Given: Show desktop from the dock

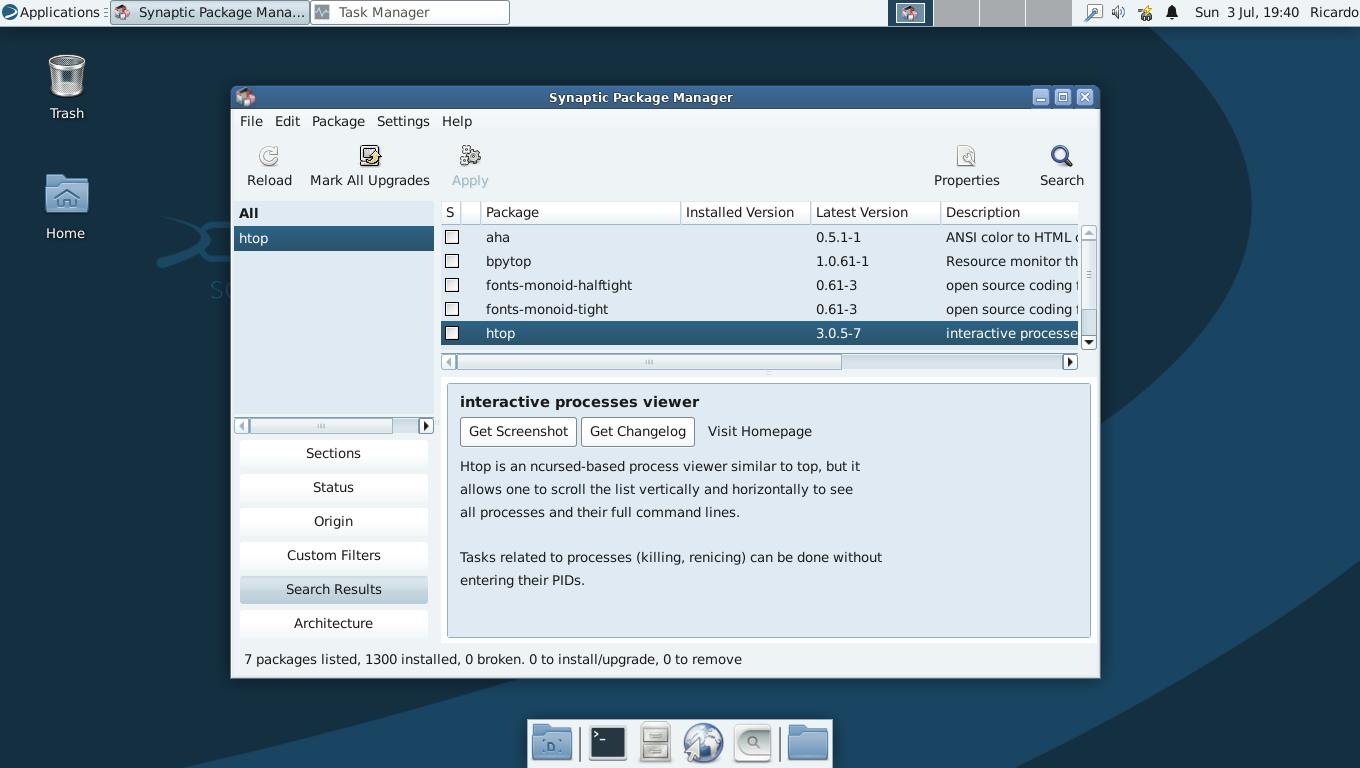Looking at the screenshot, I should point(552,743).
